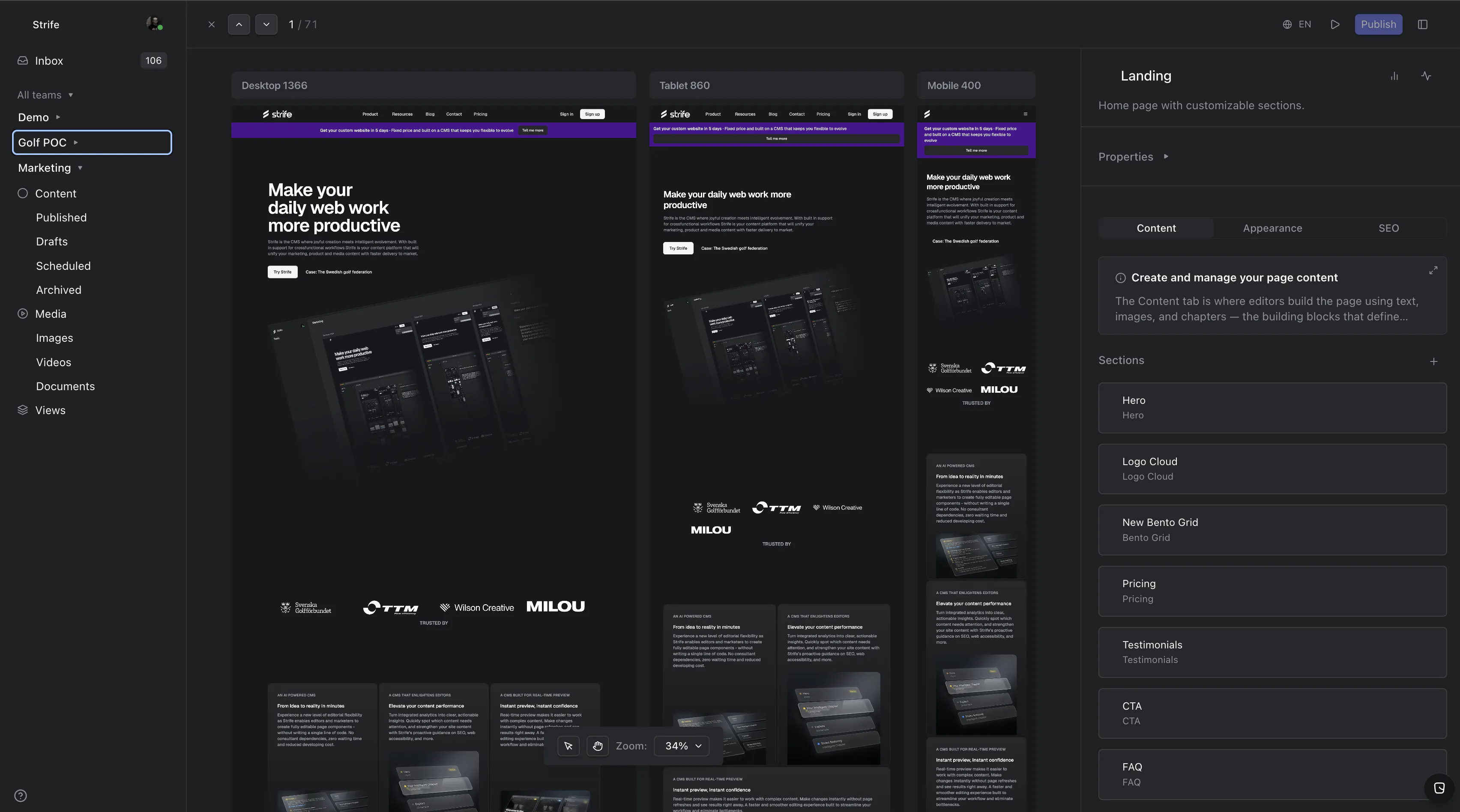1460x812 pixels.
Task: Add a new section with plus icon
Action: (1433, 361)
